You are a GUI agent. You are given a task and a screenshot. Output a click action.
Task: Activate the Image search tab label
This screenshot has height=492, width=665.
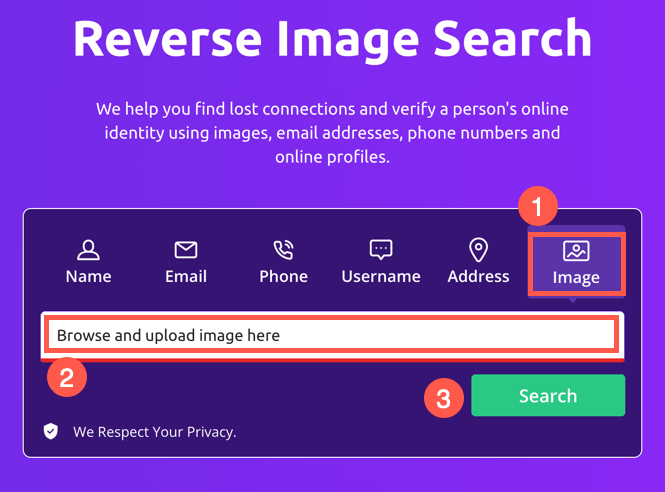coord(576,278)
